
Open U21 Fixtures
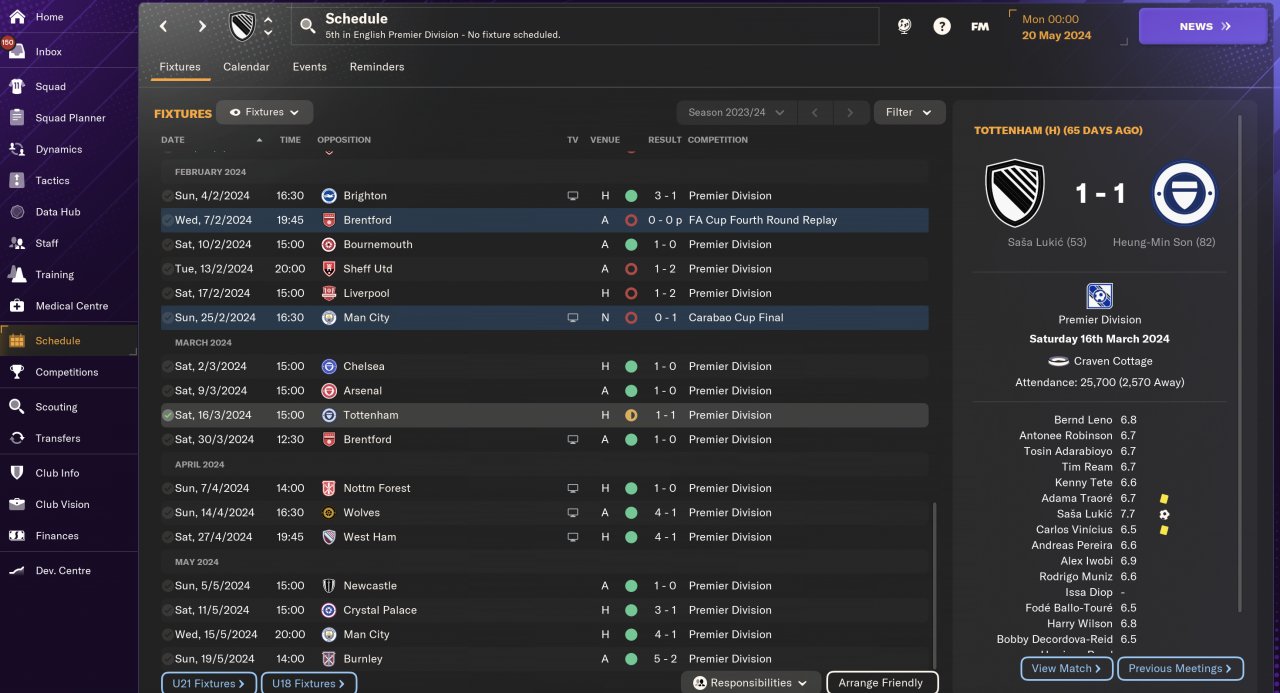(x=208, y=684)
